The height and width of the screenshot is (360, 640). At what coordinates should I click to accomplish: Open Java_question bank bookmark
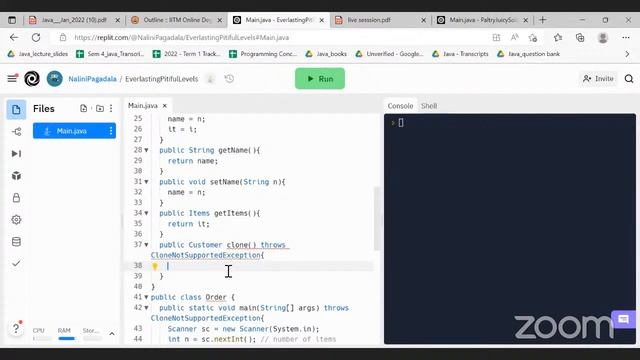tap(528, 54)
